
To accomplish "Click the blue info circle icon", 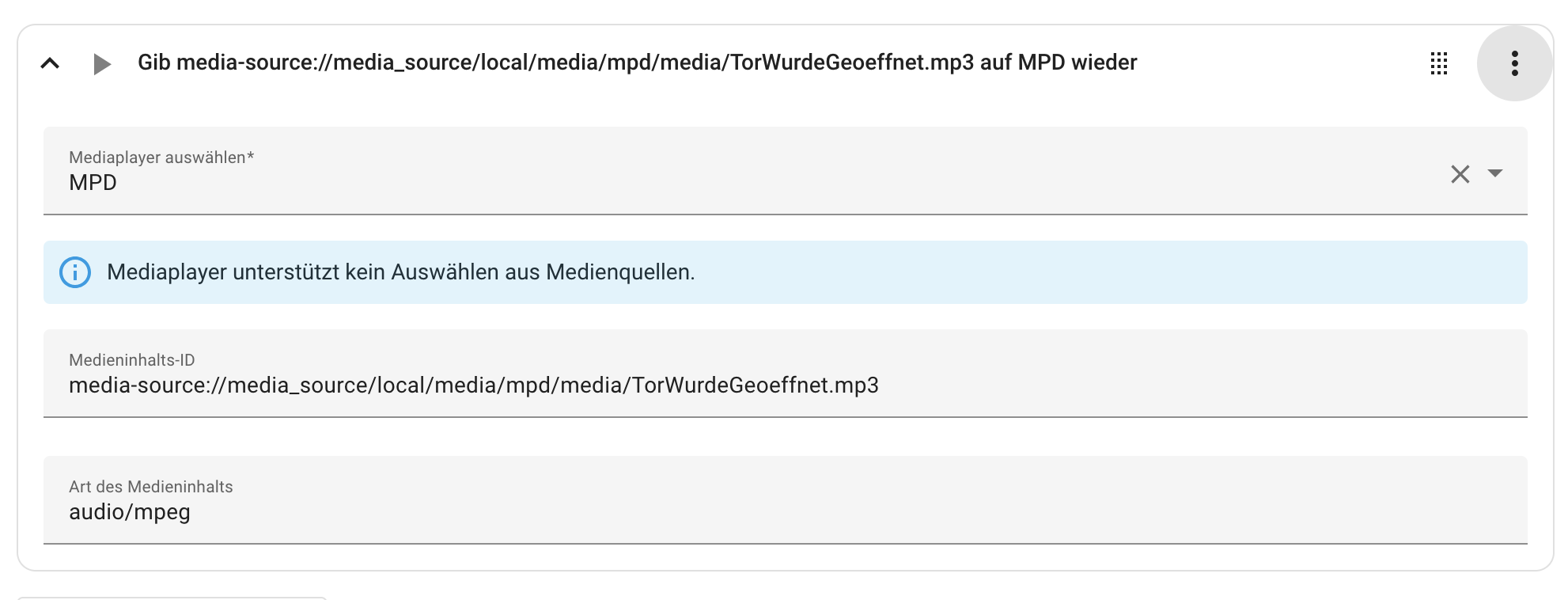I will [x=75, y=272].
